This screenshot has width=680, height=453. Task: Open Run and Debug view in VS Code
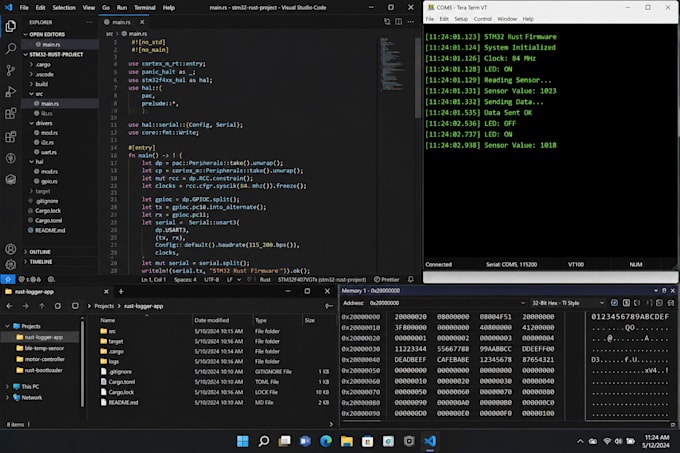coord(10,92)
